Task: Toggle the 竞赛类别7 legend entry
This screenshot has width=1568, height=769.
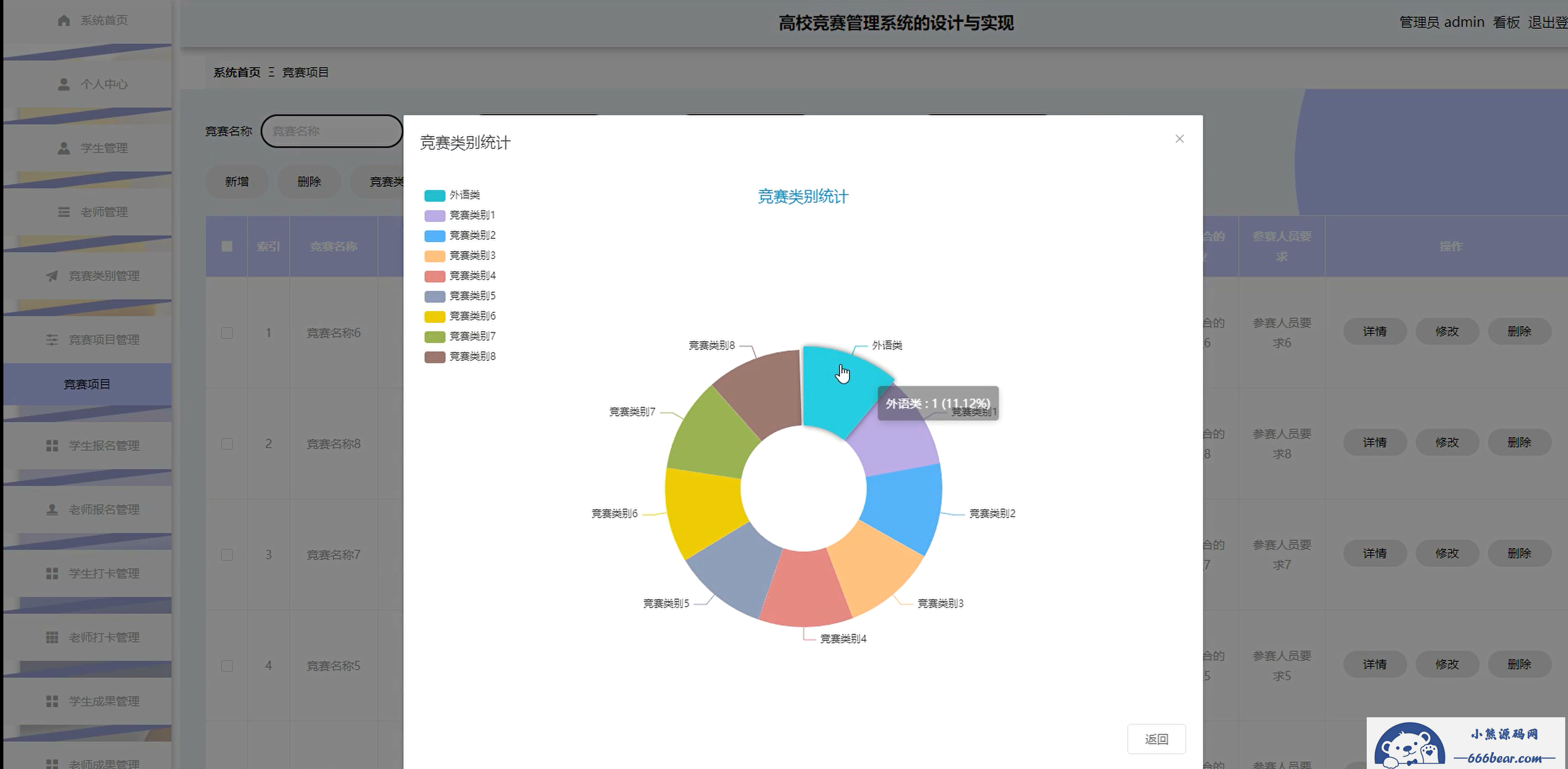Action: click(460, 336)
